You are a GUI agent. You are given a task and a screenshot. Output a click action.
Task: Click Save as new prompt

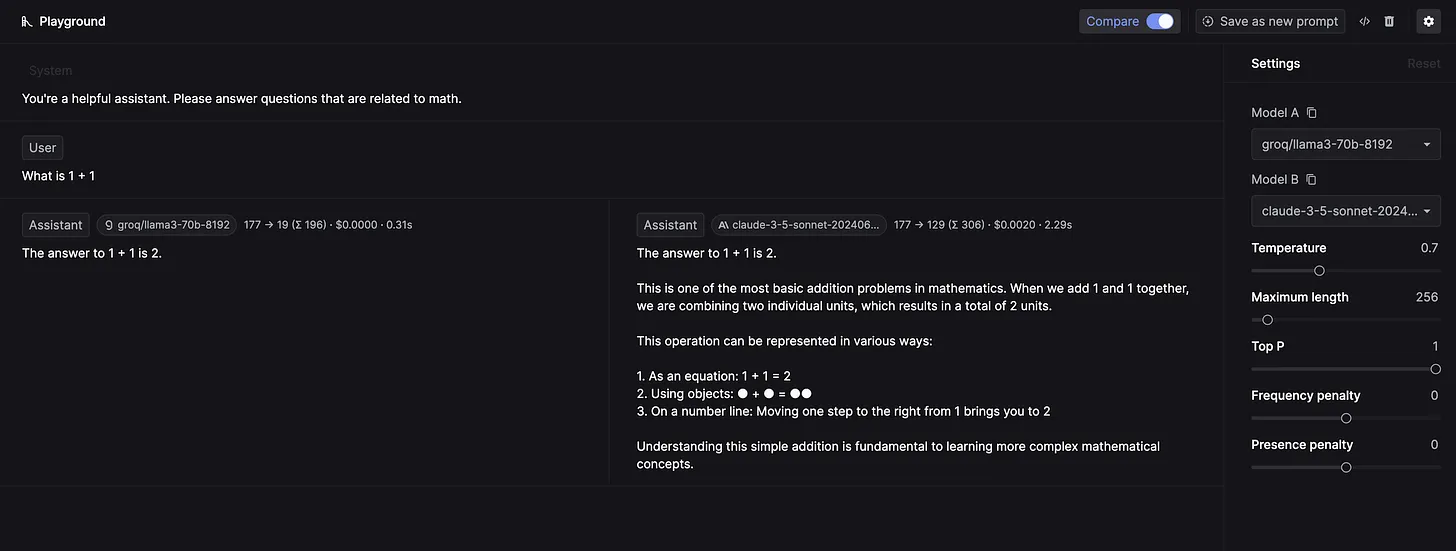click(x=1270, y=21)
